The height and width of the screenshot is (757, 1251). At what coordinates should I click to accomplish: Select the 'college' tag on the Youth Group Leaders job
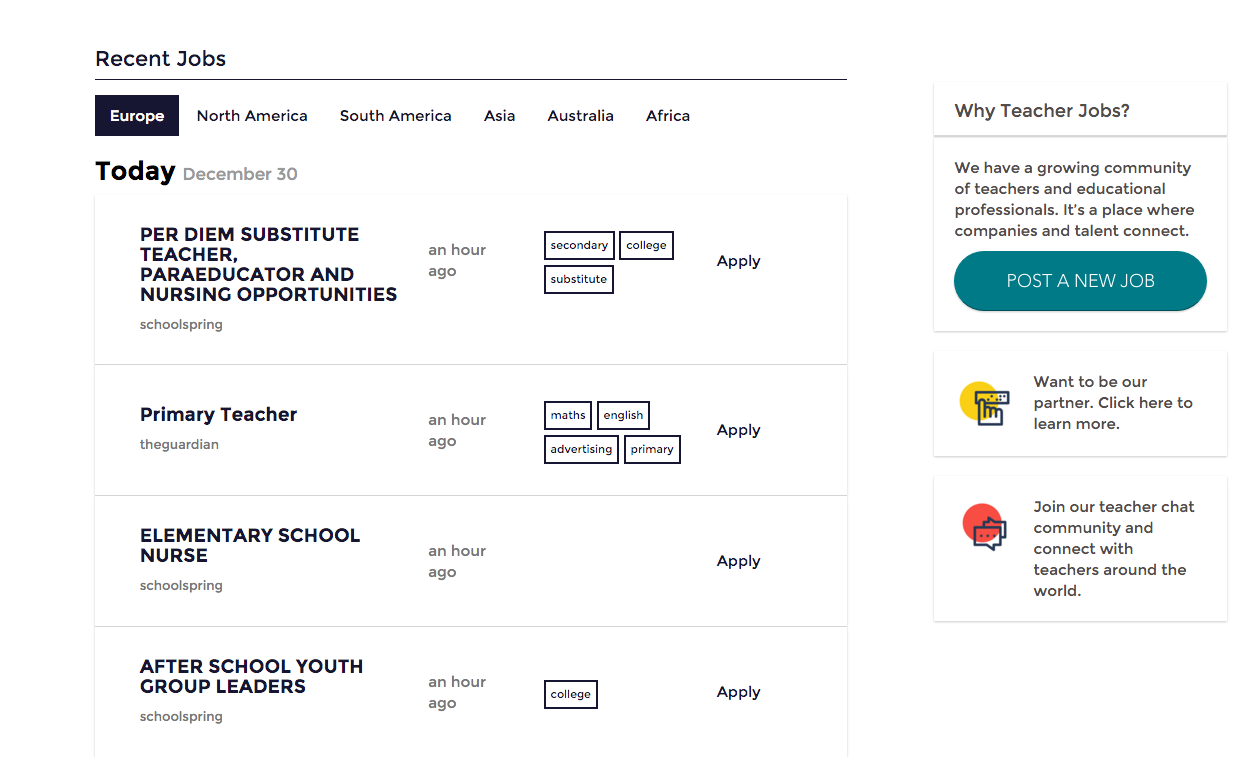[570, 694]
